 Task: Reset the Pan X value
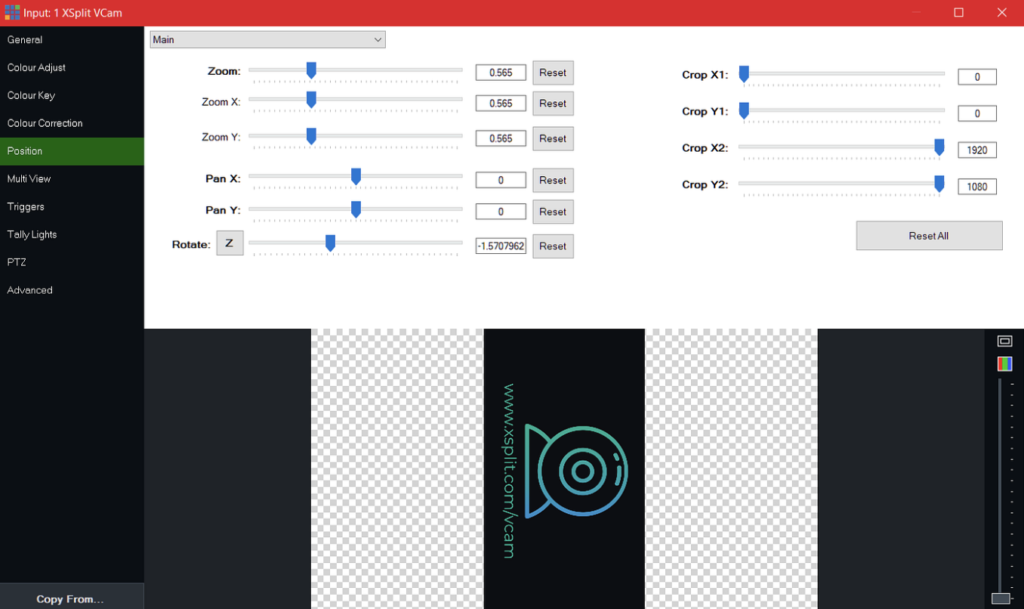click(553, 180)
